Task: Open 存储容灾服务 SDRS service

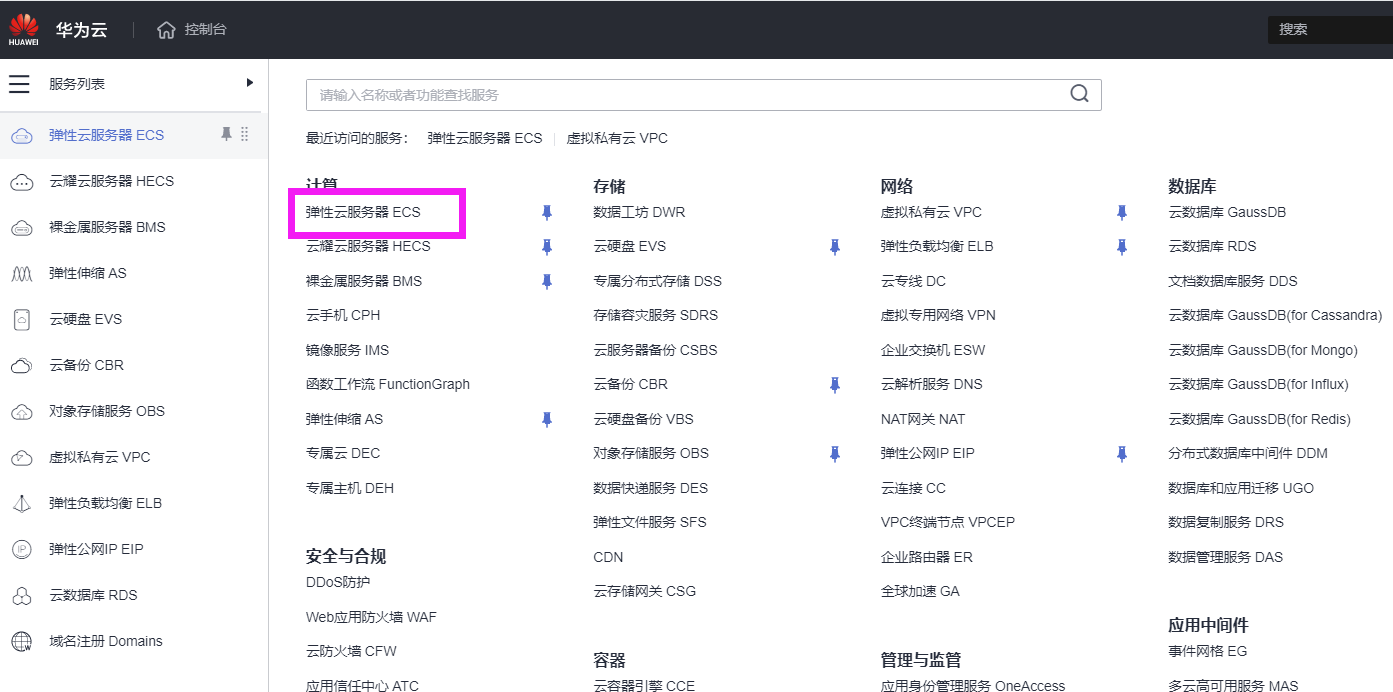Action: (x=655, y=315)
